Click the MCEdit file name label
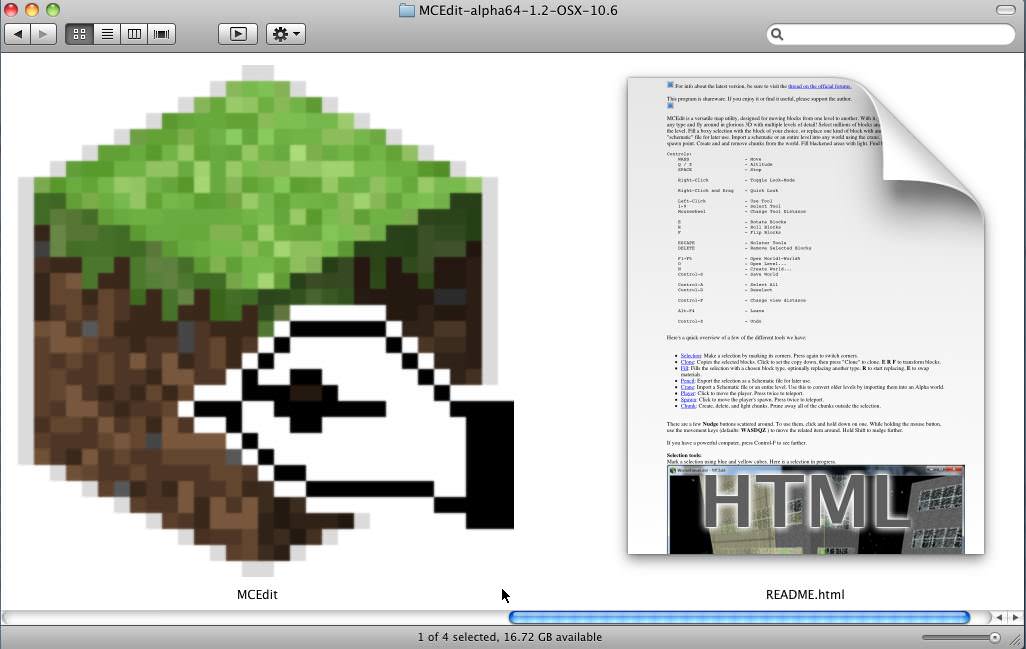 (257, 595)
